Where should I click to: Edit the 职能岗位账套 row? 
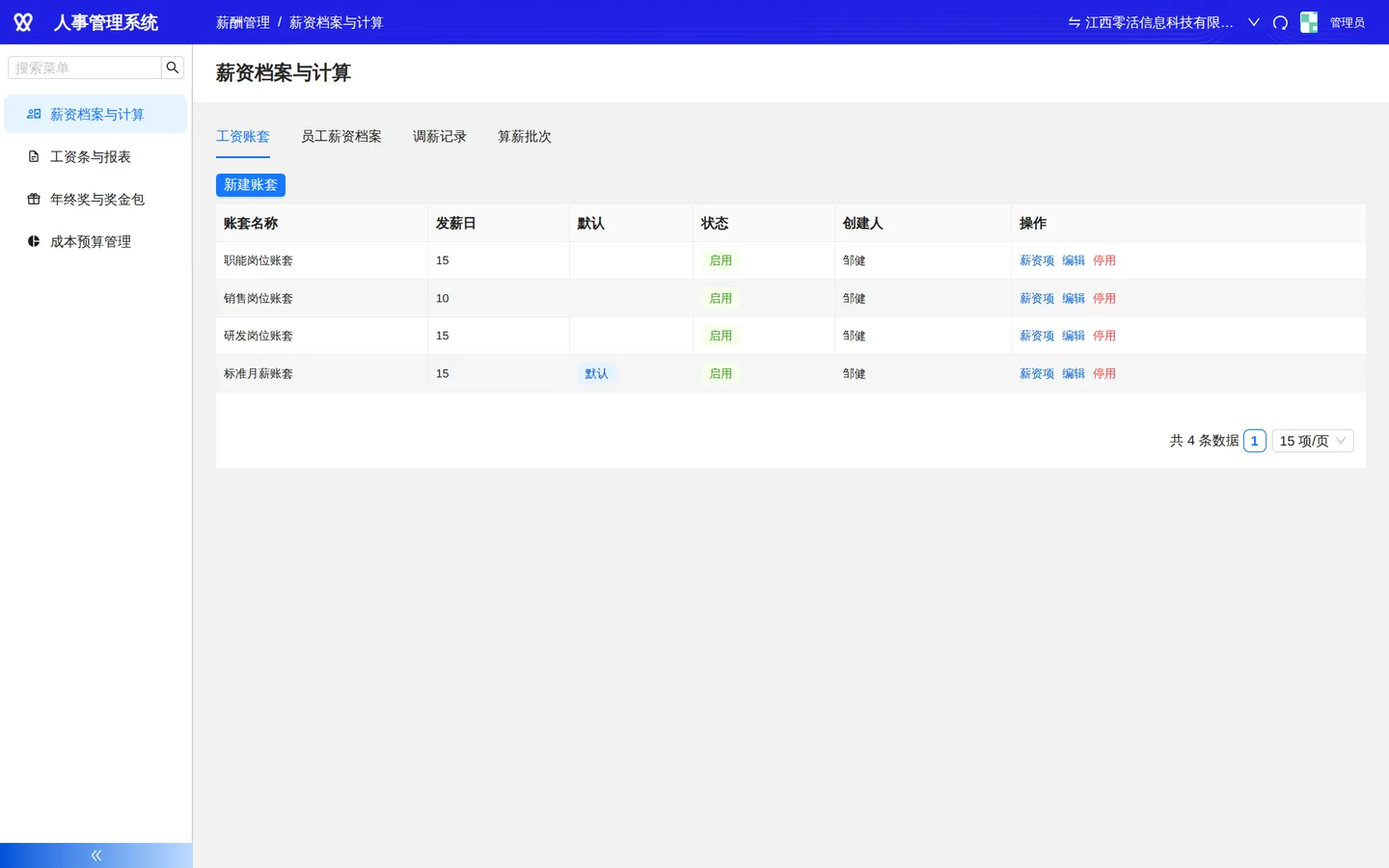coord(1074,260)
